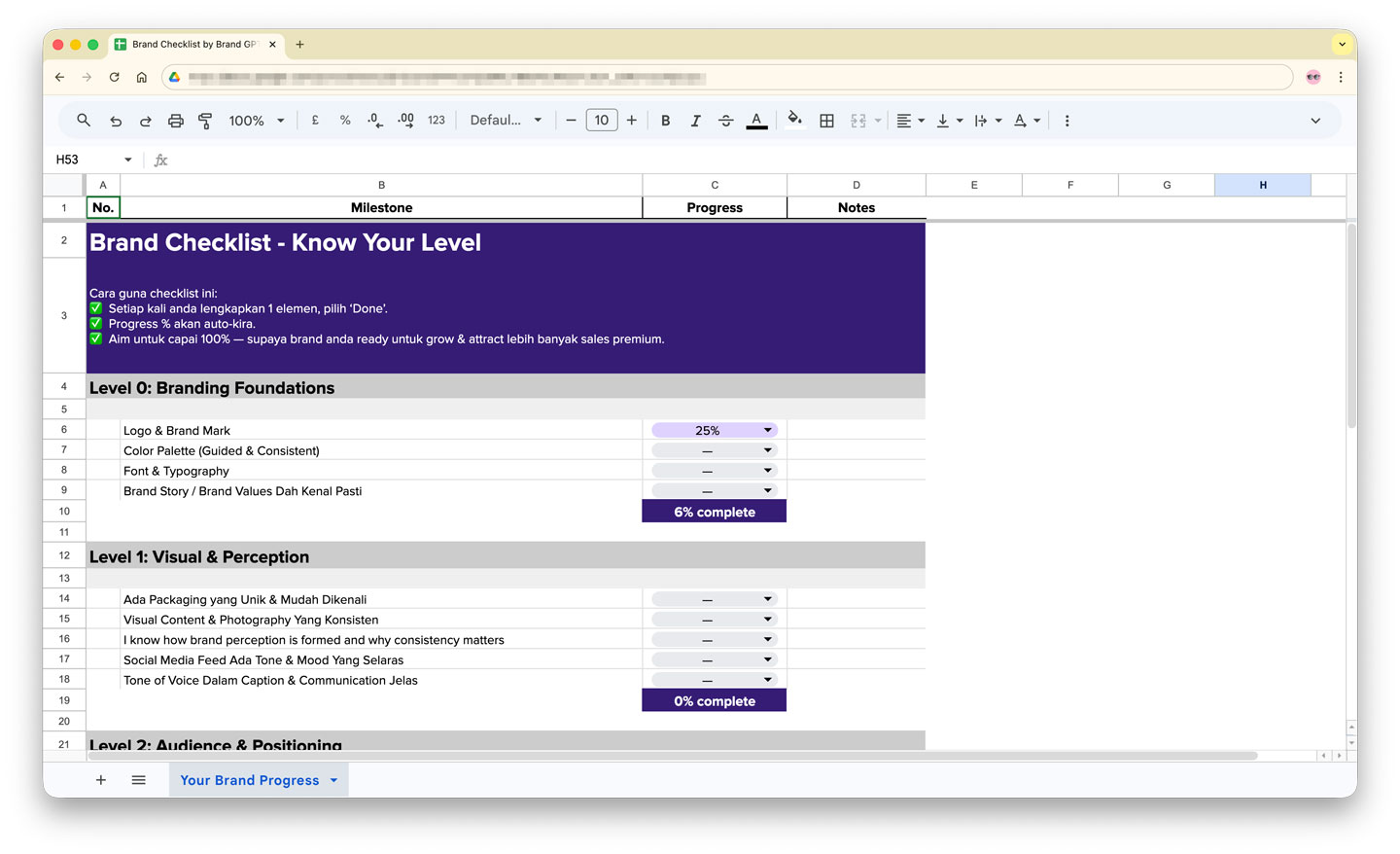Open horizontal align dropdown
The image size is (1400, 854).
tap(910, 121)
